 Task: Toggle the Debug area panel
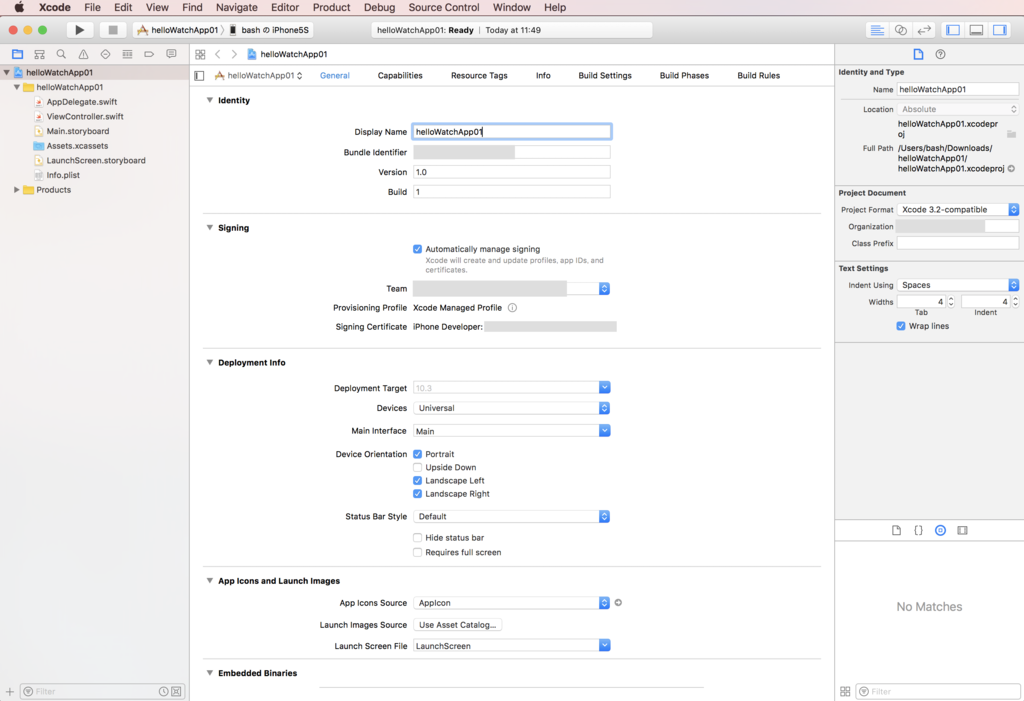(976, 30)
